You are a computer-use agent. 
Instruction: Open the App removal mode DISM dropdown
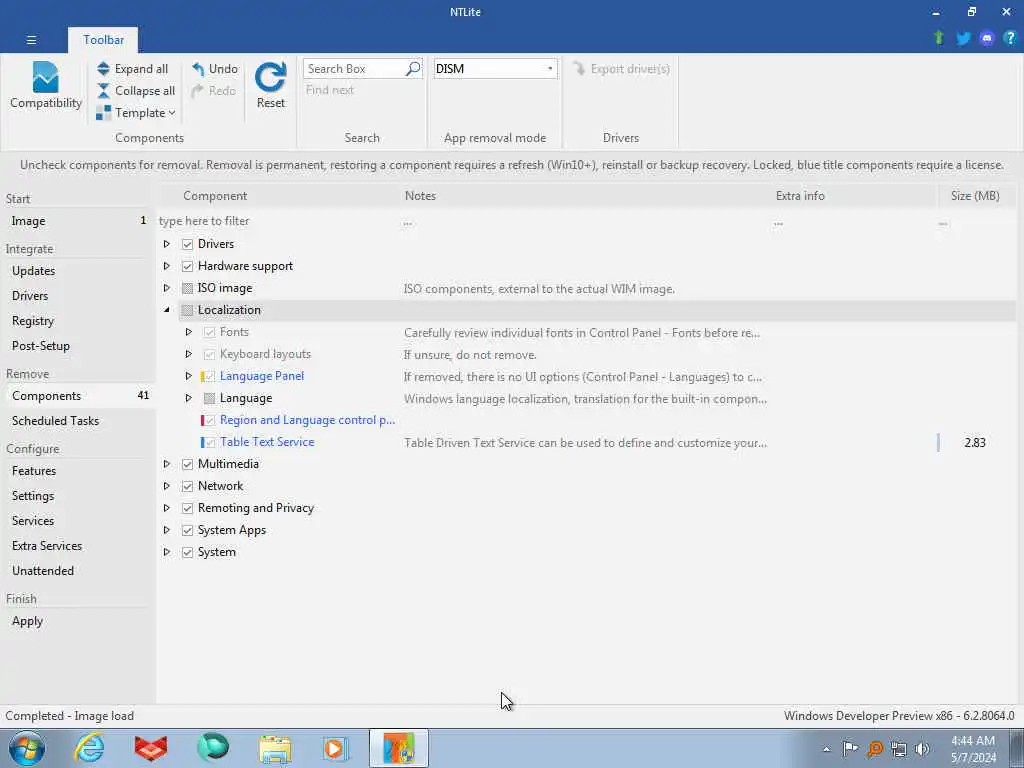(x=495, y=69)
